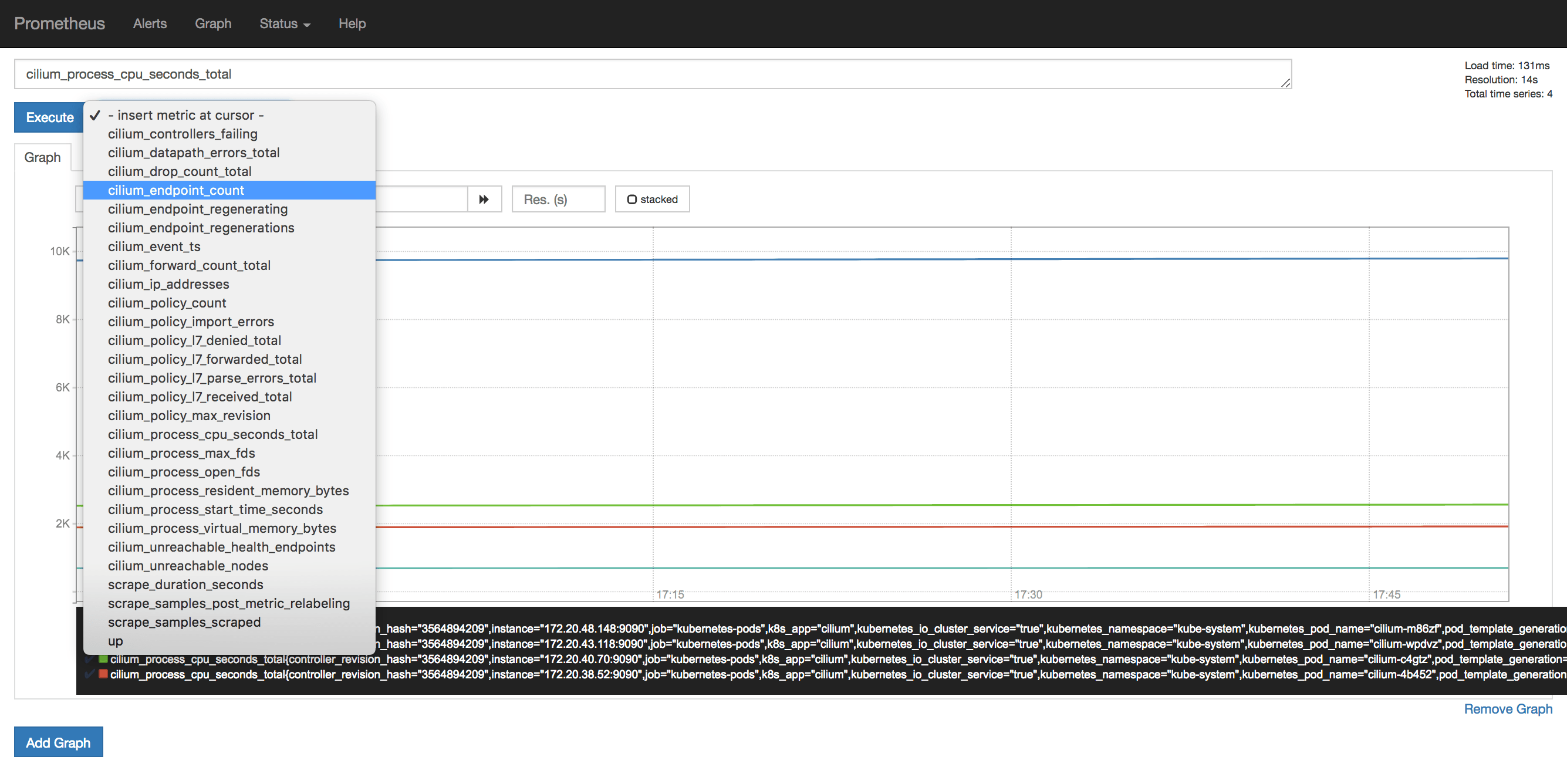1567x784 pixels.
Task: Select cilium_forward_count_total metric
Action: click(229, 266)
